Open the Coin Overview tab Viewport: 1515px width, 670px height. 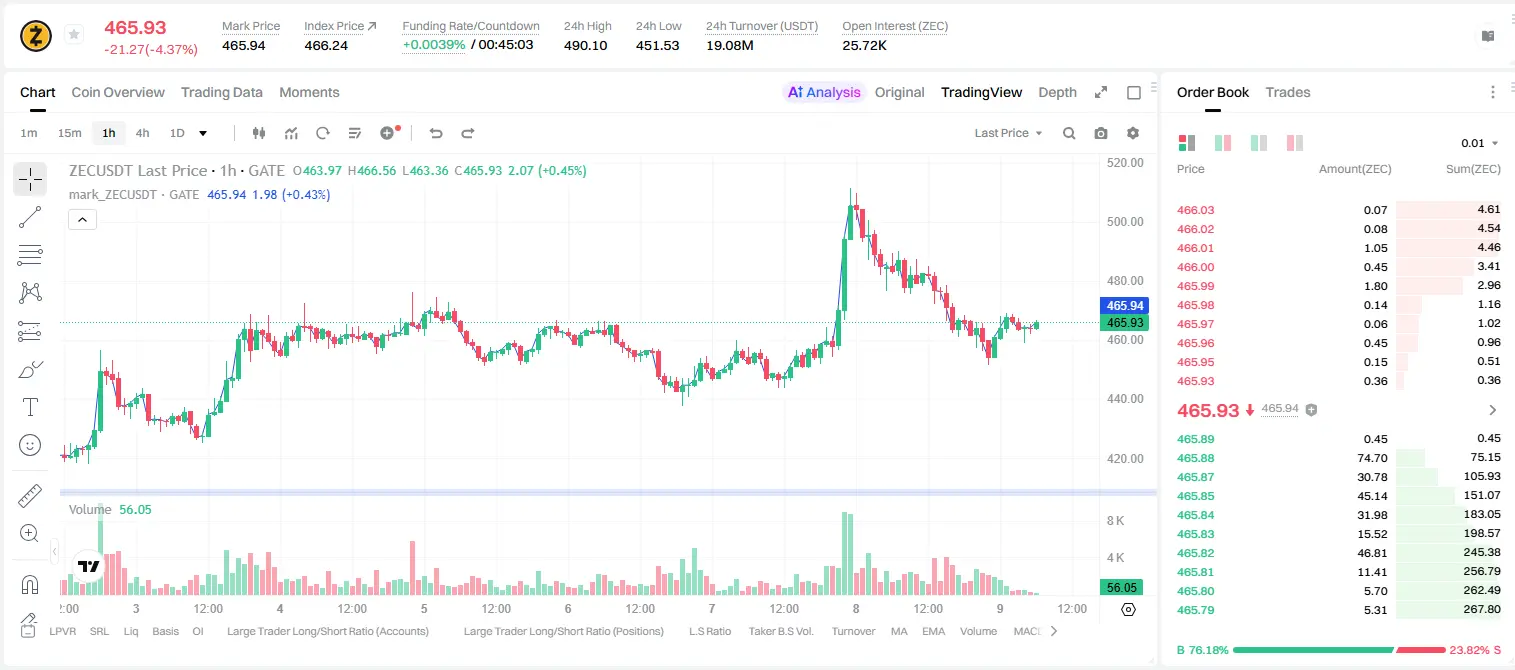(118, 92)
